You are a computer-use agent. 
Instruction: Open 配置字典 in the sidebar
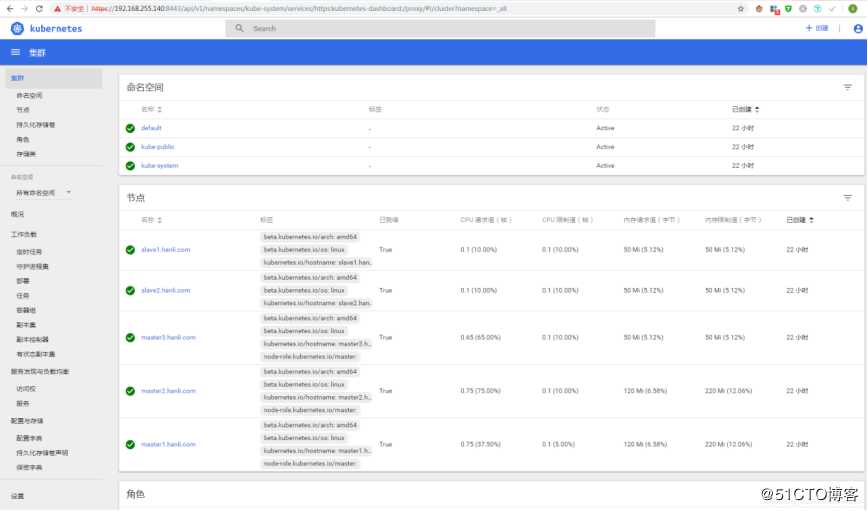click(x=29, y=438)
